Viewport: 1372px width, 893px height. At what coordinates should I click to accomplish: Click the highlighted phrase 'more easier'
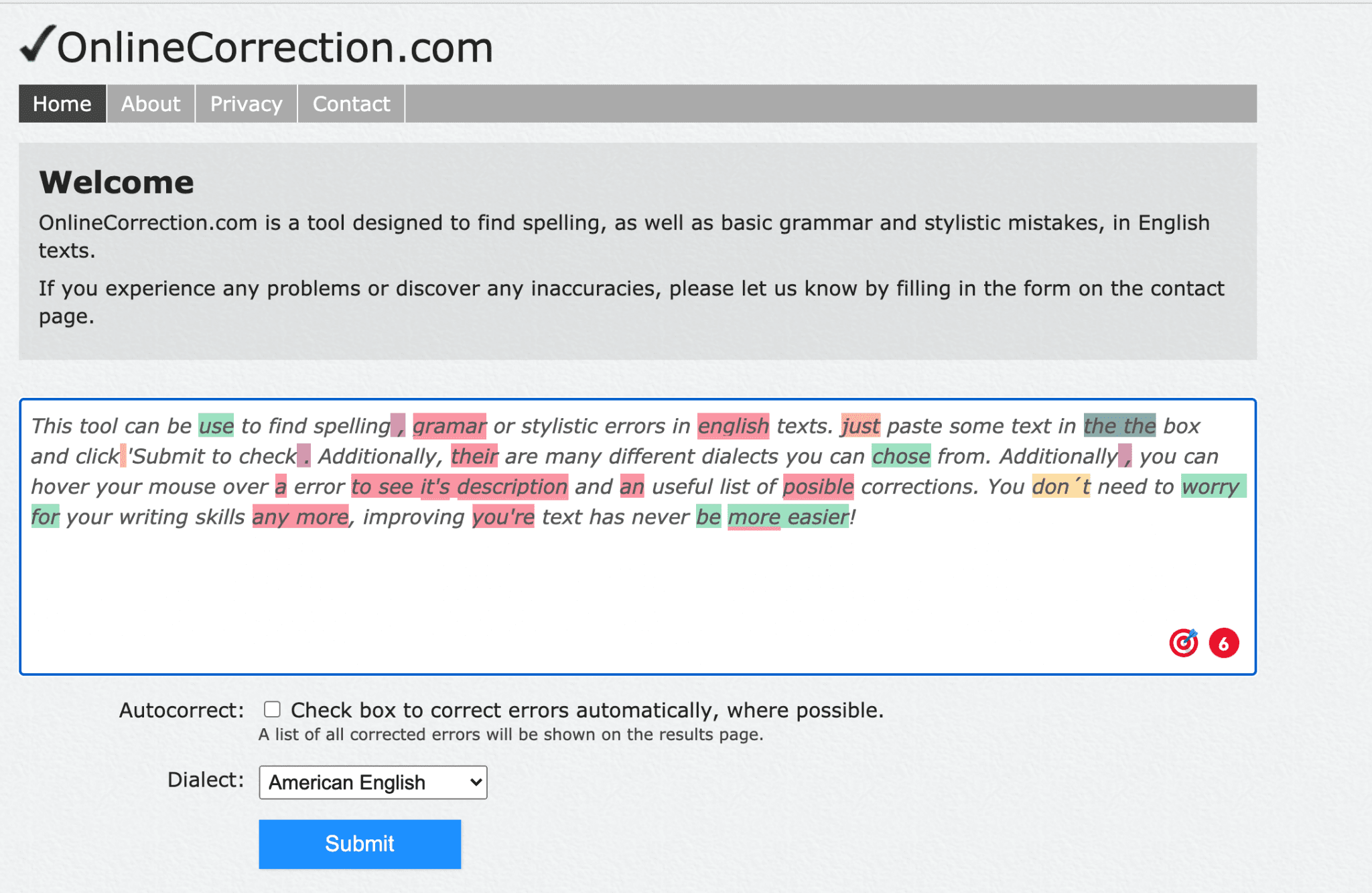pos(786,517)
